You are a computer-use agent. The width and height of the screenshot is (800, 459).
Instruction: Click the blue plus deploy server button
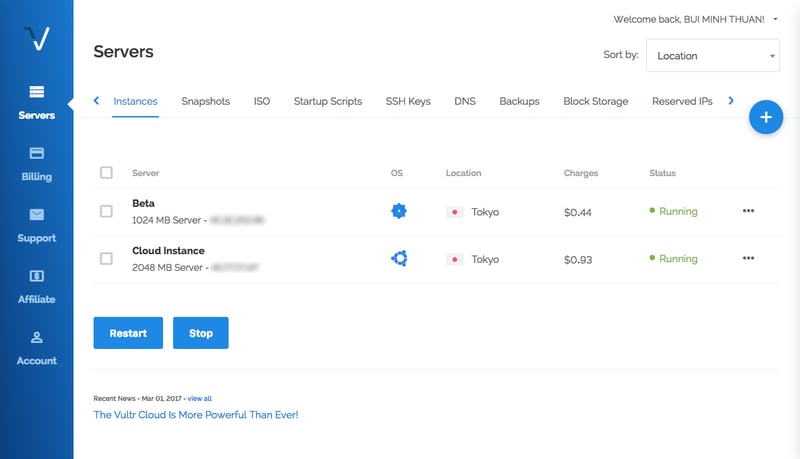click(766, 118)
